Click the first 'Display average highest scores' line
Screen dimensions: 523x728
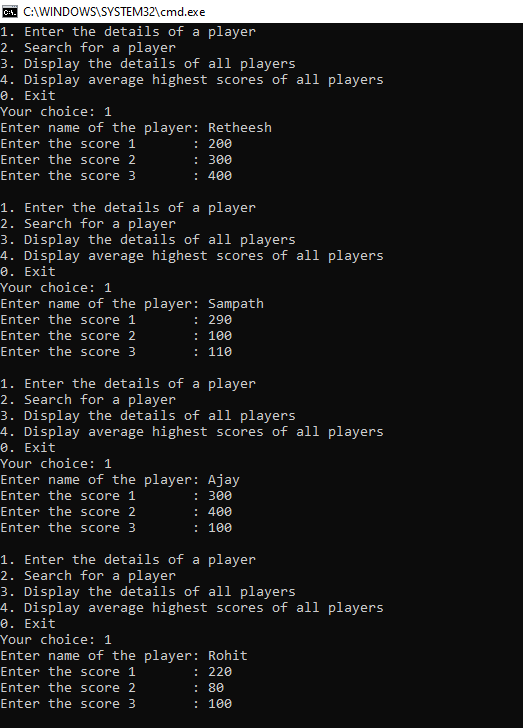pos(192,80)
